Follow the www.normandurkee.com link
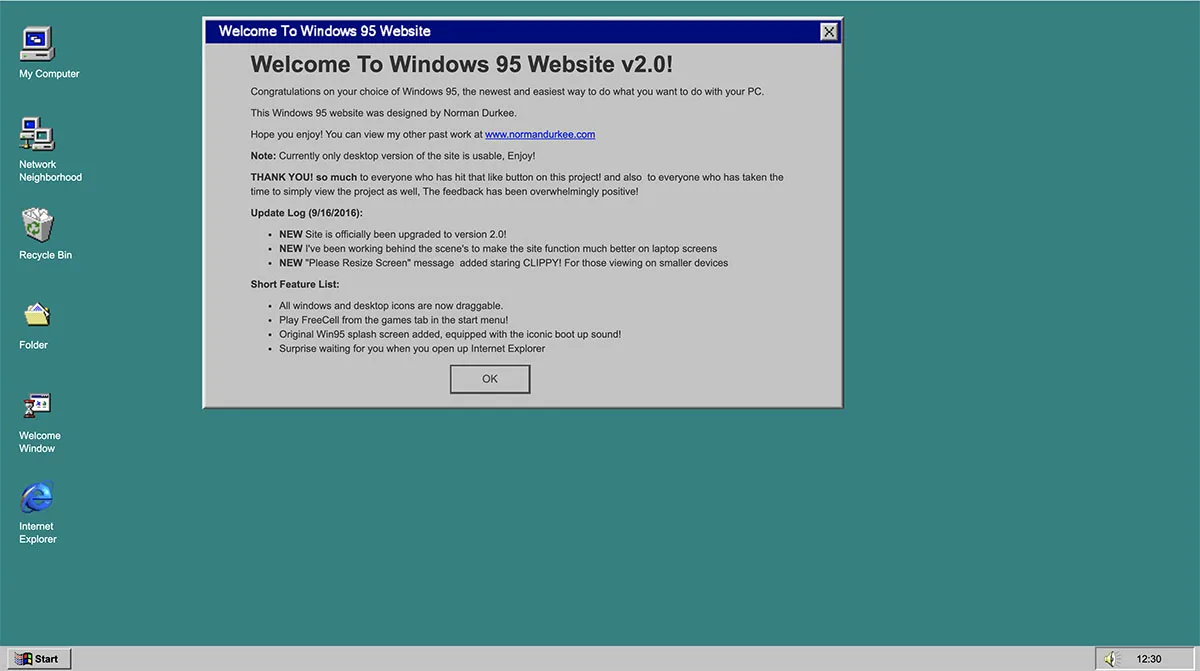Screen dimensions: 1200x671 tap(540, 134)
